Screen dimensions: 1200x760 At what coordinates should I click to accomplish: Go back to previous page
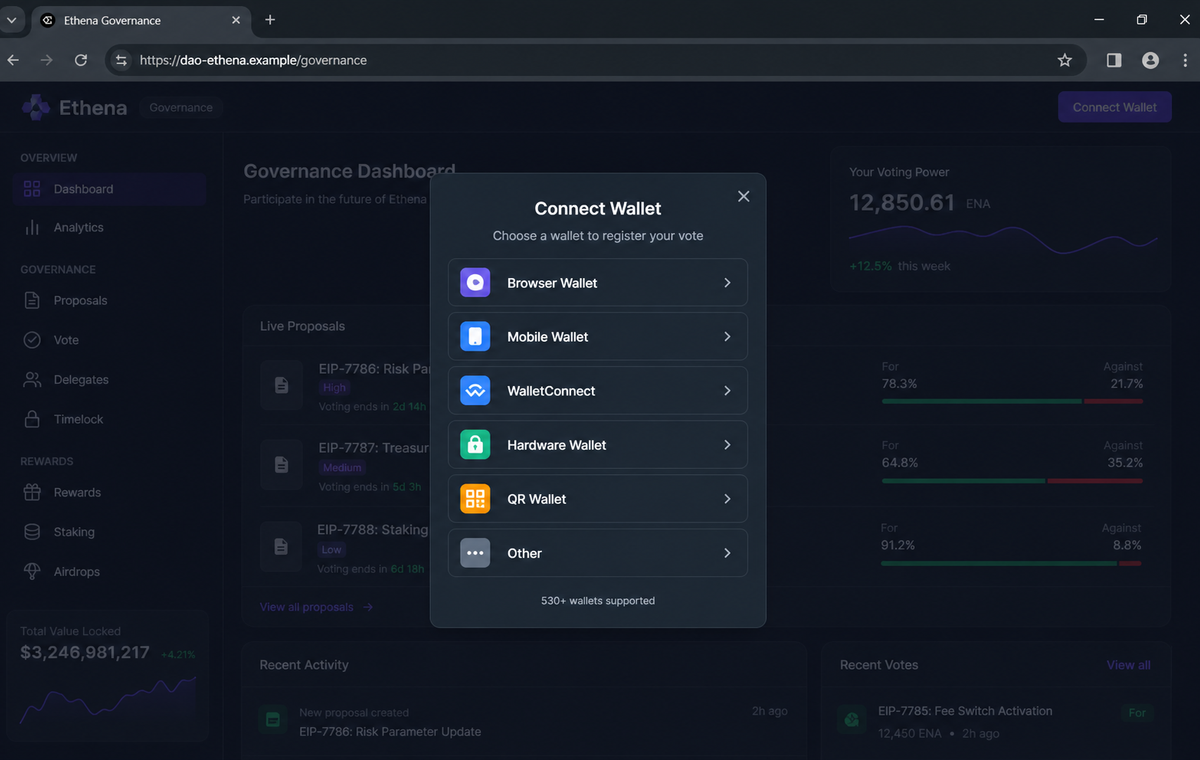pos(13,60)
